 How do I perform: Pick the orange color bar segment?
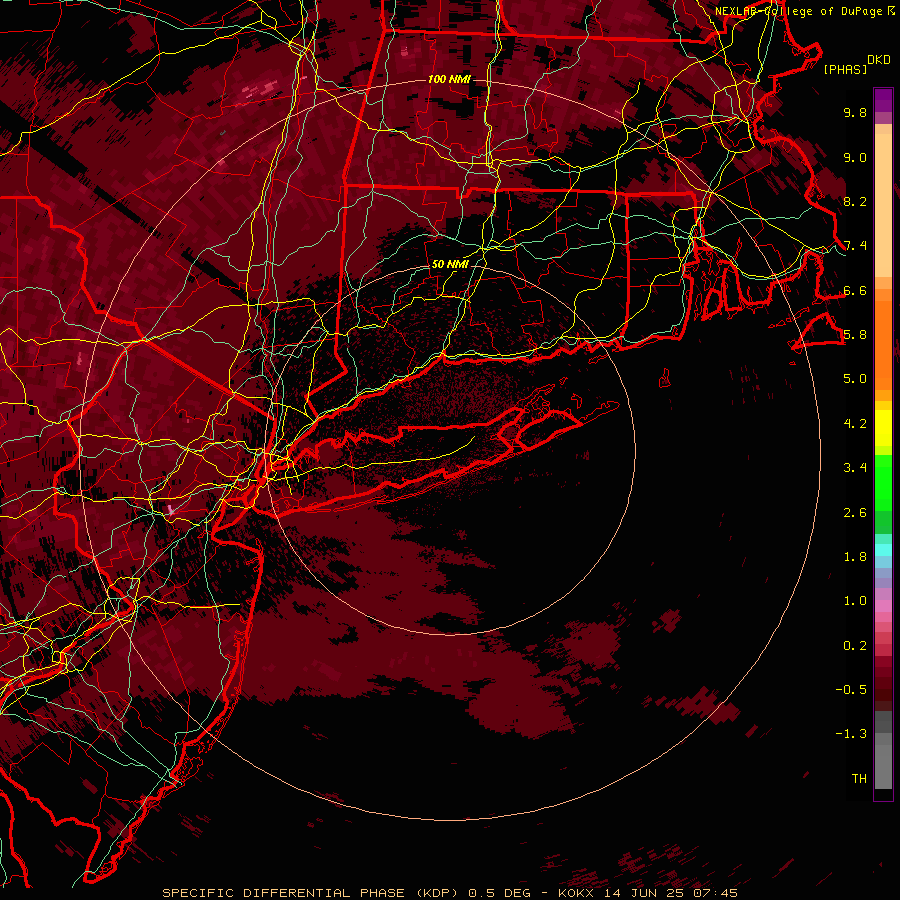click(x=883, y=346)
